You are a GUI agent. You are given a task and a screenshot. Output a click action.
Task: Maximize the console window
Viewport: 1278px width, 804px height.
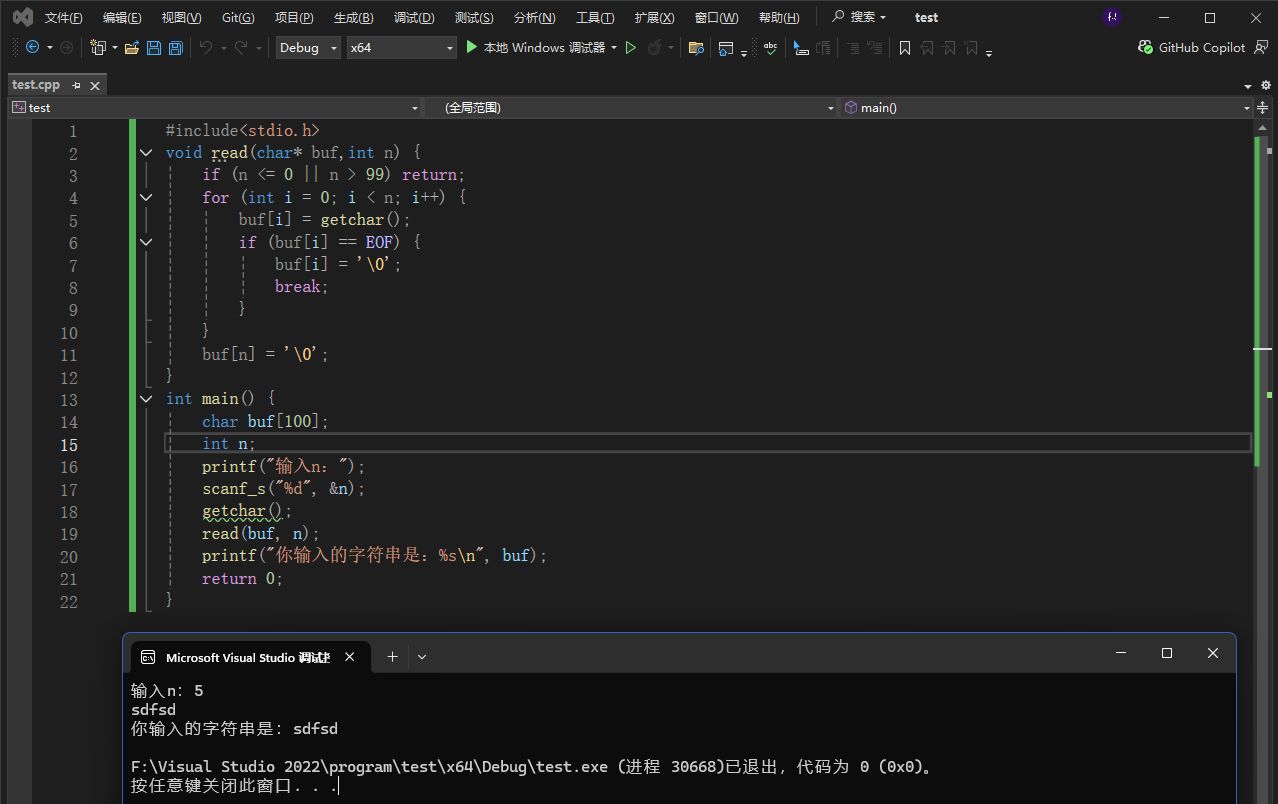tap(1166, 653)
